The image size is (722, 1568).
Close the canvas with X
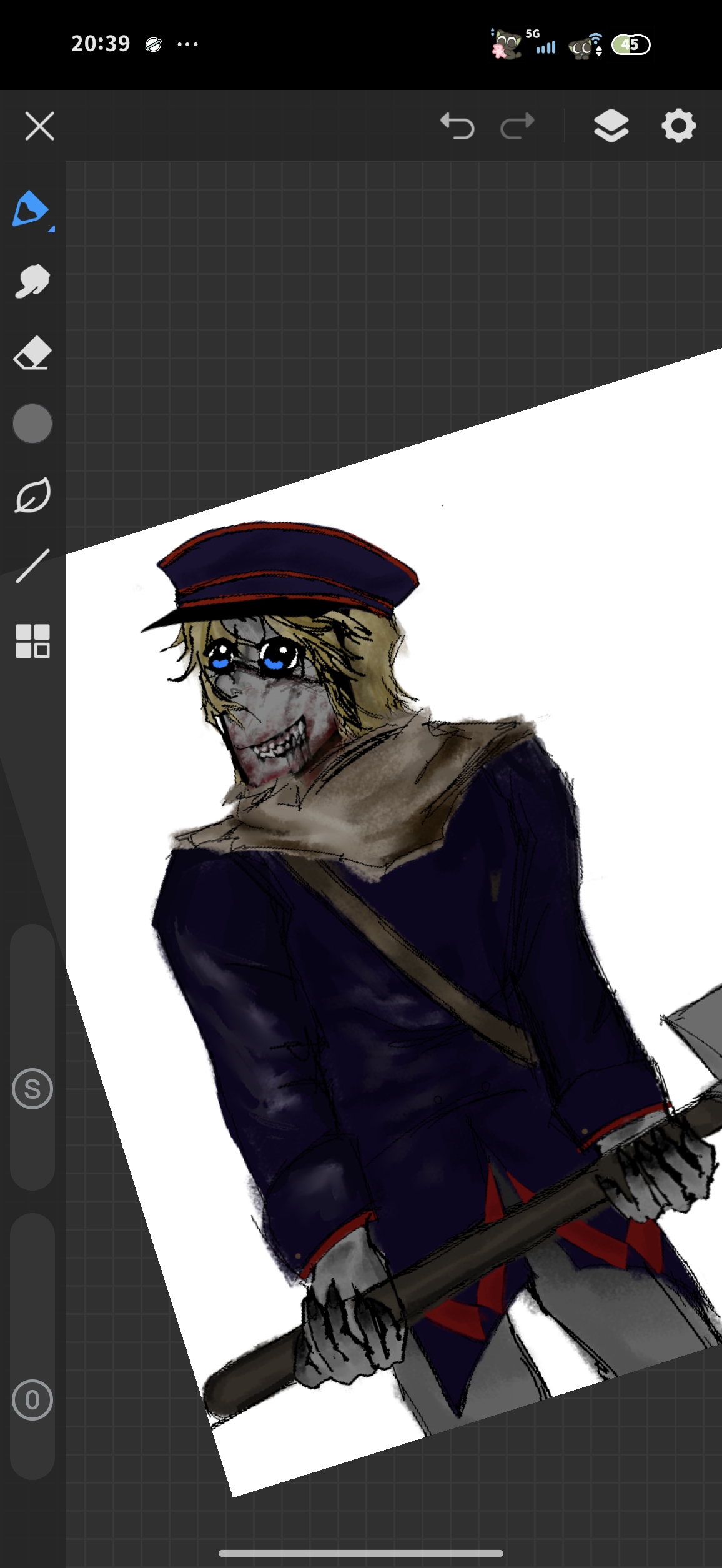[x=39, y=126]
